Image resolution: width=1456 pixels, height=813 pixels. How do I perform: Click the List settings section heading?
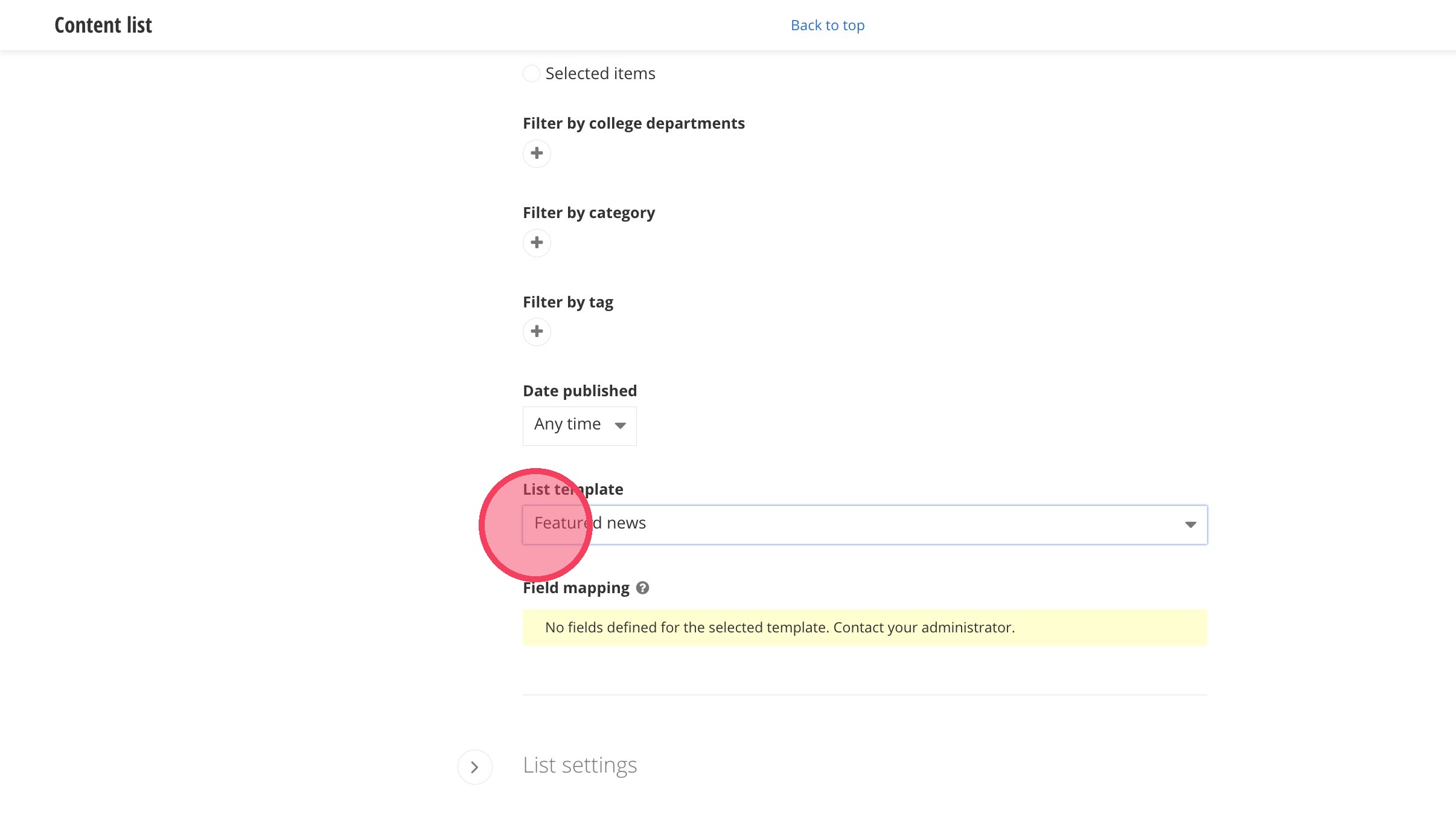point(580,765)
